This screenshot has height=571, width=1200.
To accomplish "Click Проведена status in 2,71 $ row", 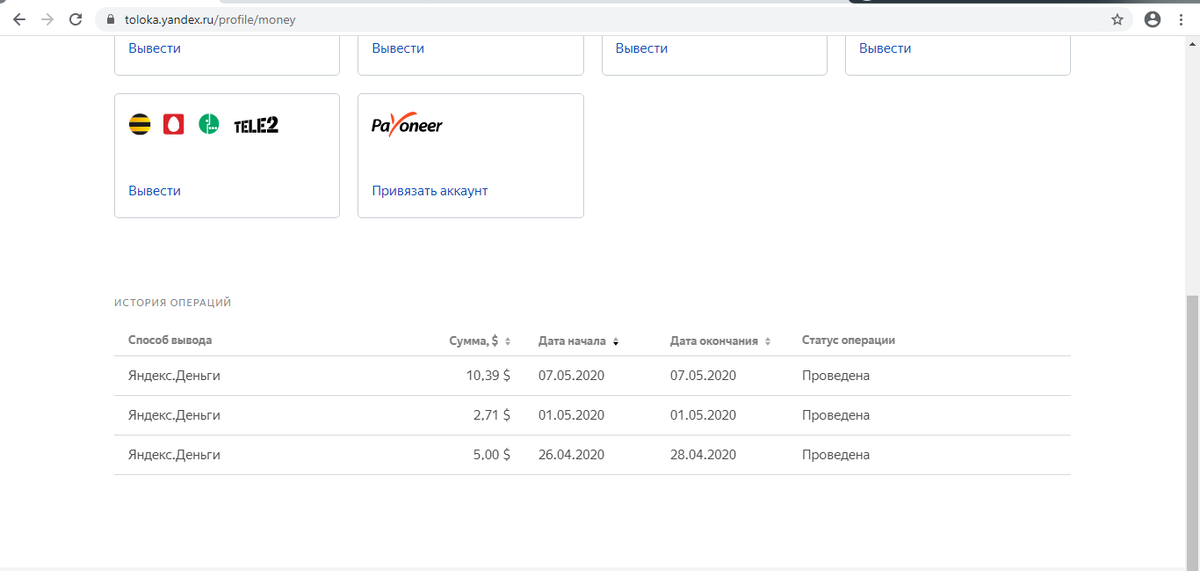I will 836,415.
